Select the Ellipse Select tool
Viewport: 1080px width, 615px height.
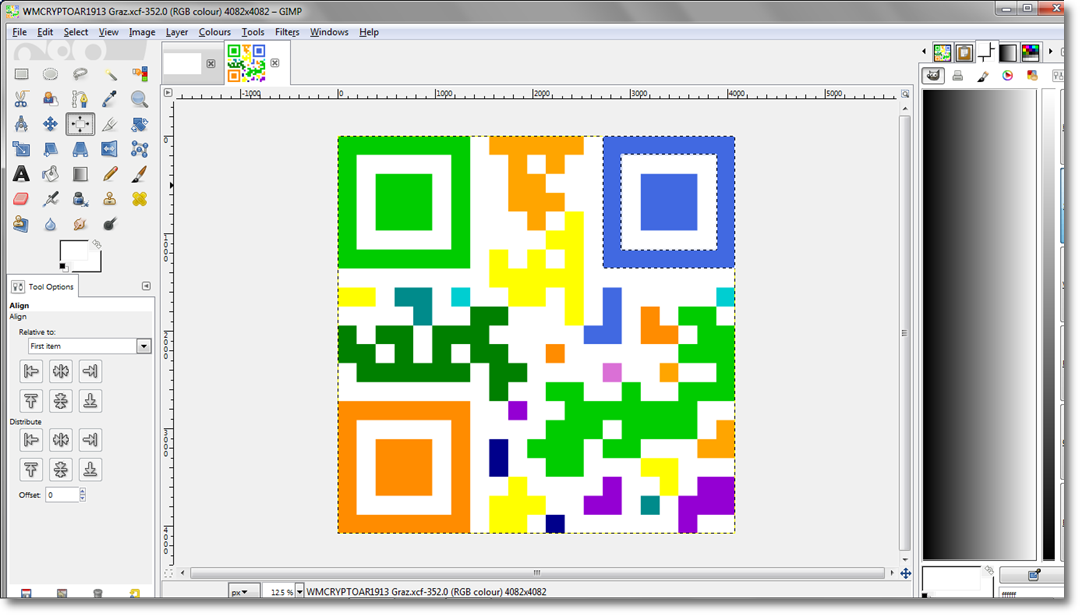pyautogui.click(x=50, y=74)
